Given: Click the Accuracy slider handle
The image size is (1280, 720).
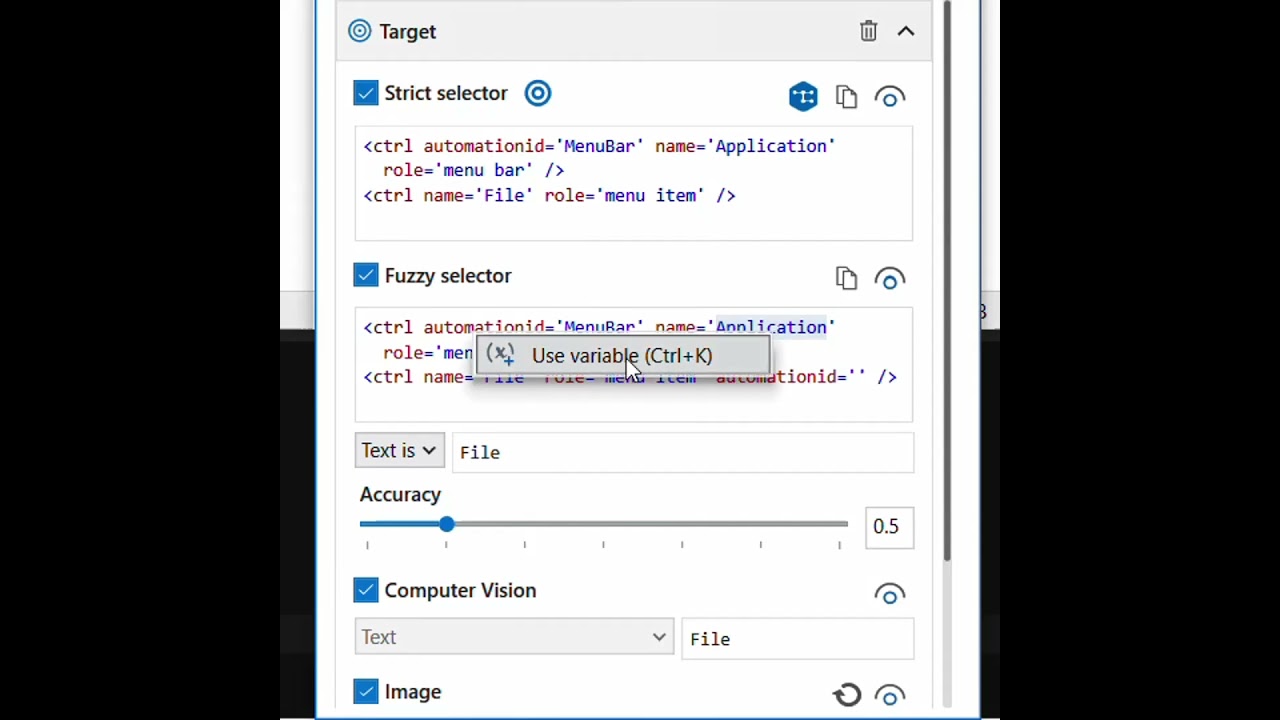Looking at the screenshot, I should (x=447, y=524).
